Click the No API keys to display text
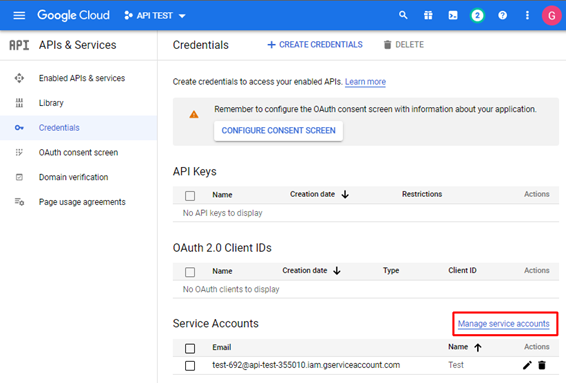Image resolution: width=566 pixels, height=383 pixels. [x=222, y=213]
